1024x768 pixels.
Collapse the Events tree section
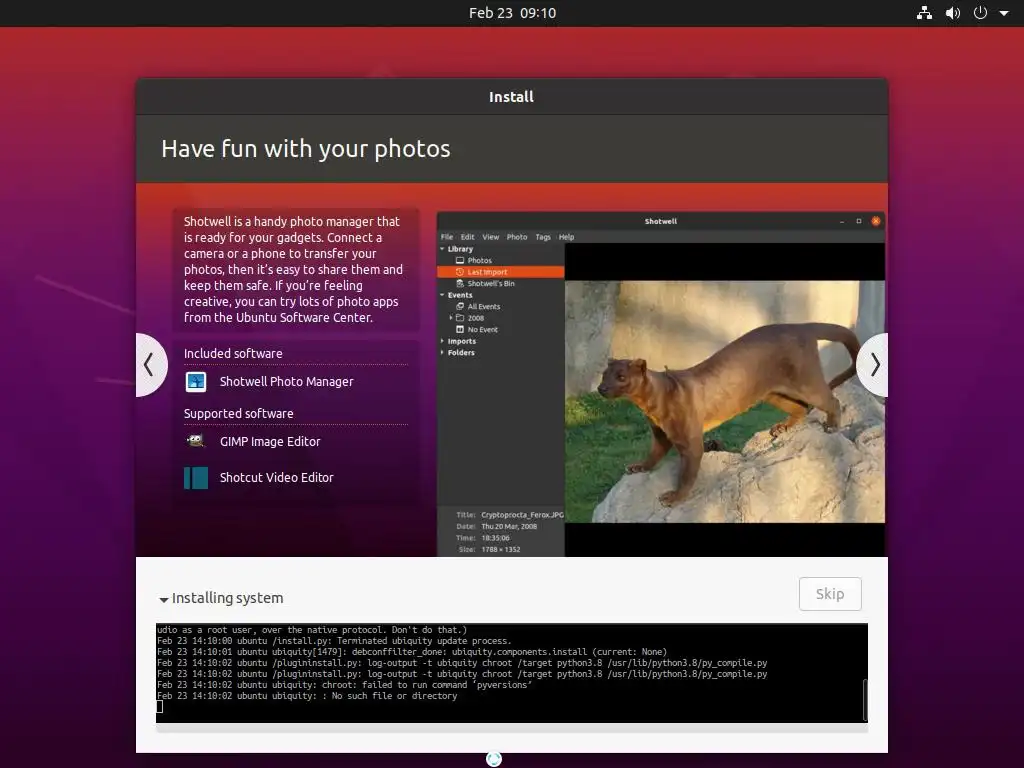(442, 295)
